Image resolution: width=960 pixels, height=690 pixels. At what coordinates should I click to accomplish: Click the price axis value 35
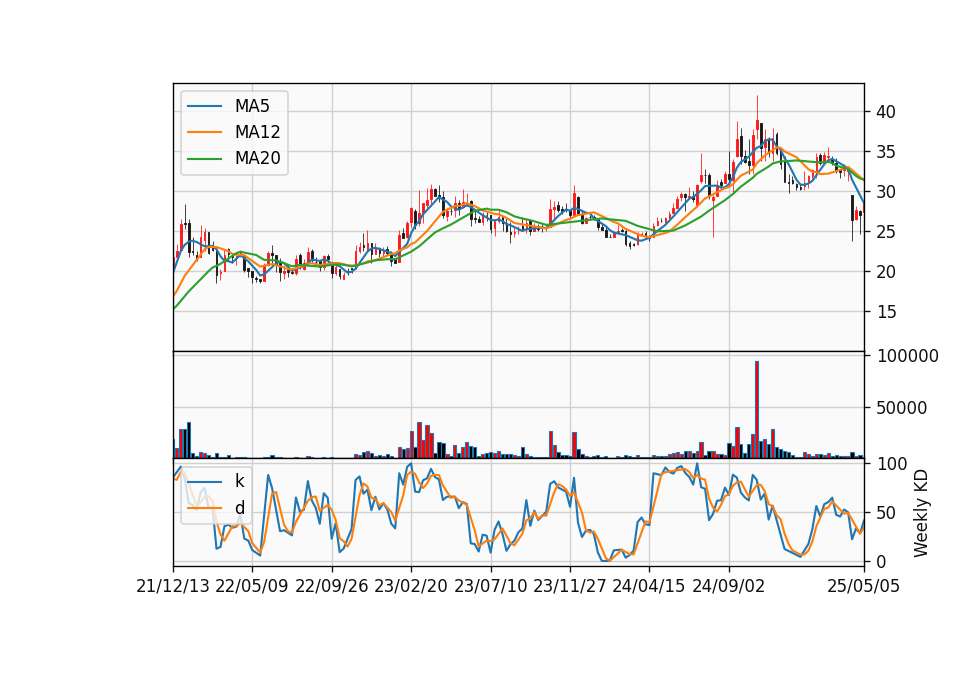pos(886,152)
